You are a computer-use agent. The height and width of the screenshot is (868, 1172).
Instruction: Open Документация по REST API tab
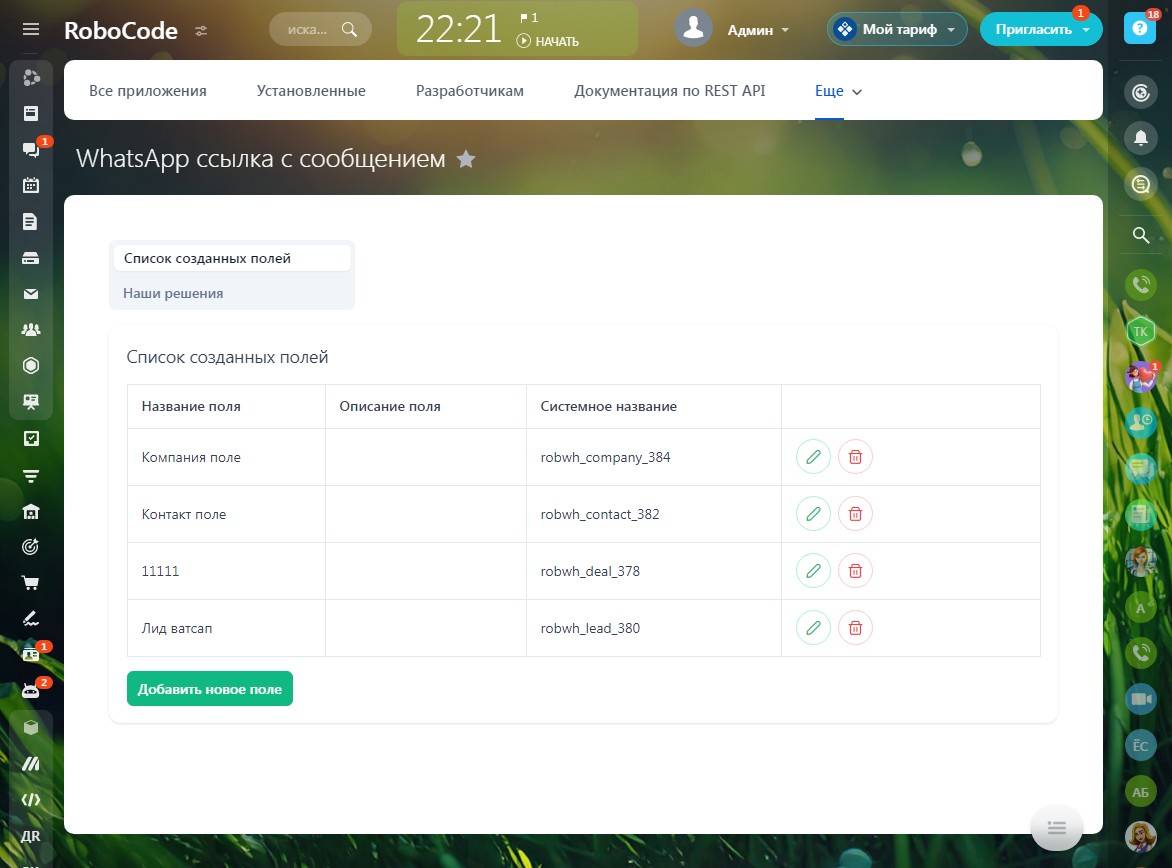(x=670, y=91)
